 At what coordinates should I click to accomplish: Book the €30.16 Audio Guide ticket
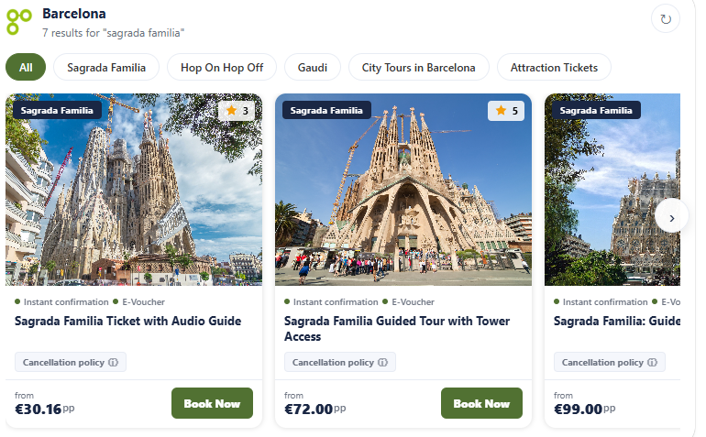click(212, 404)
